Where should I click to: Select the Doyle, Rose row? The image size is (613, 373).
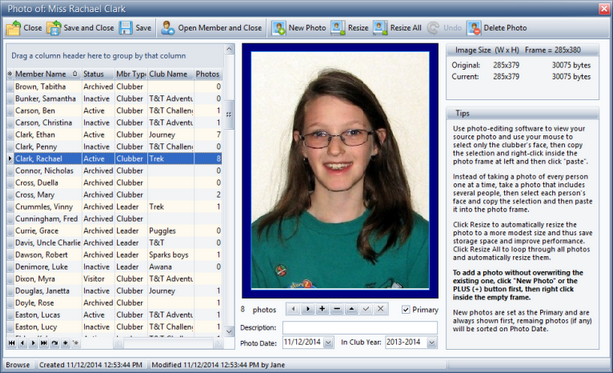(115, 303)
